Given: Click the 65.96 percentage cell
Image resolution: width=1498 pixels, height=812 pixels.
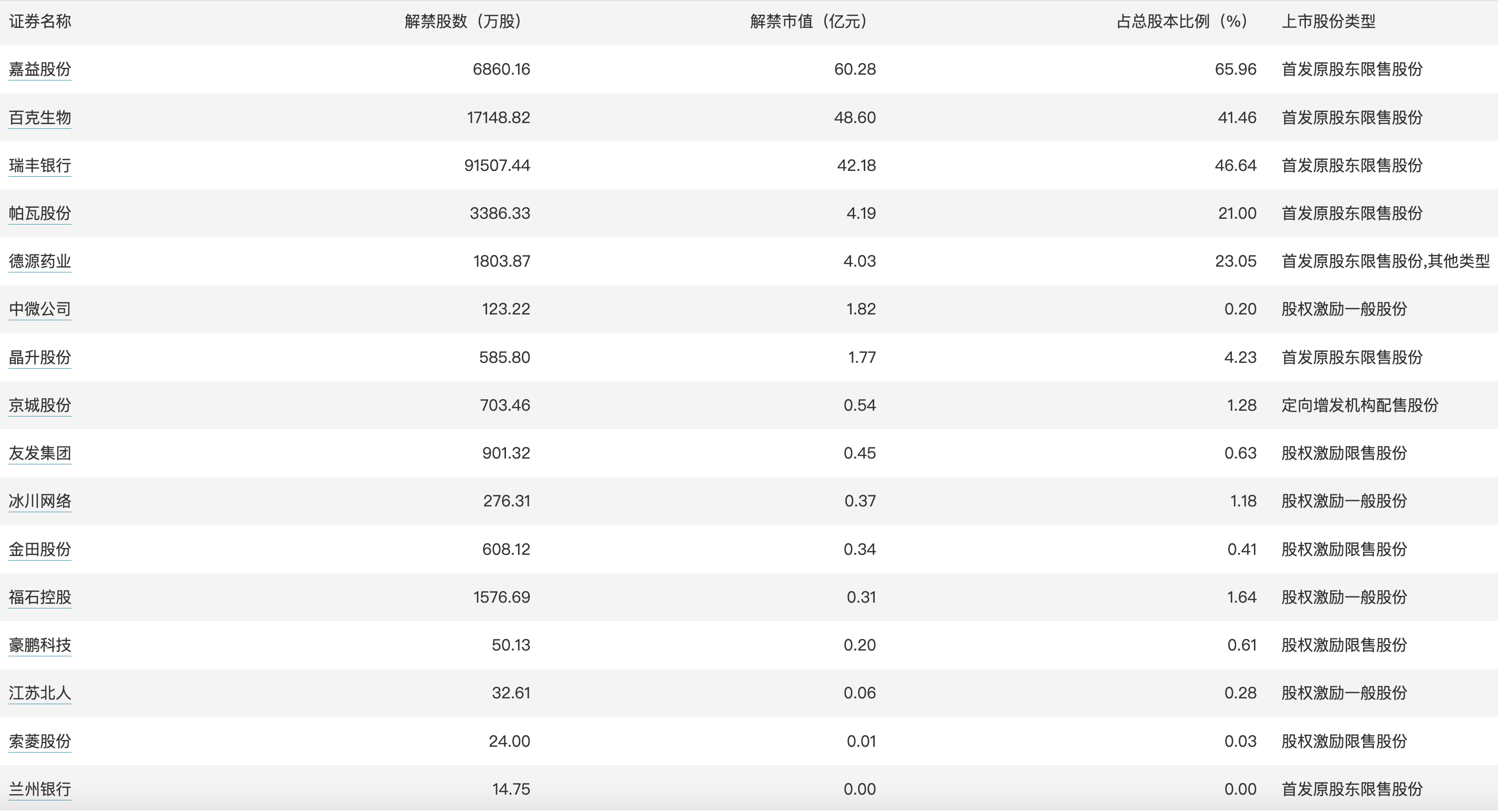Looking at the screenshot, I should coord(1236,69).
